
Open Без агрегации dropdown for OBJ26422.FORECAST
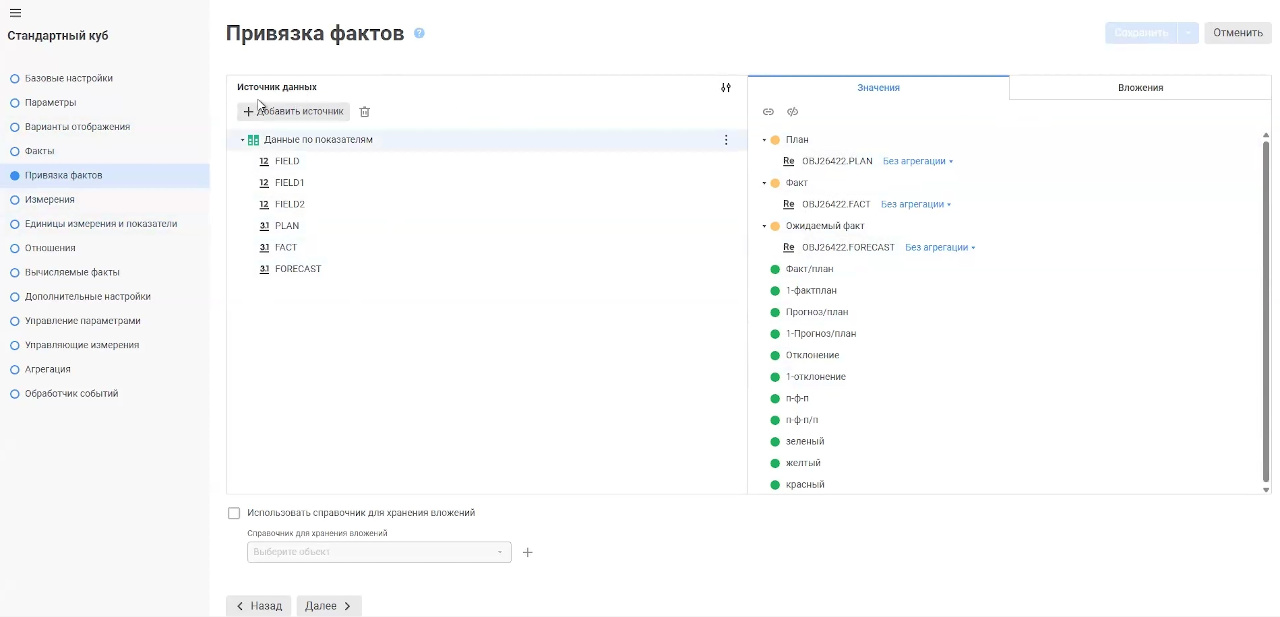[940, 247]
